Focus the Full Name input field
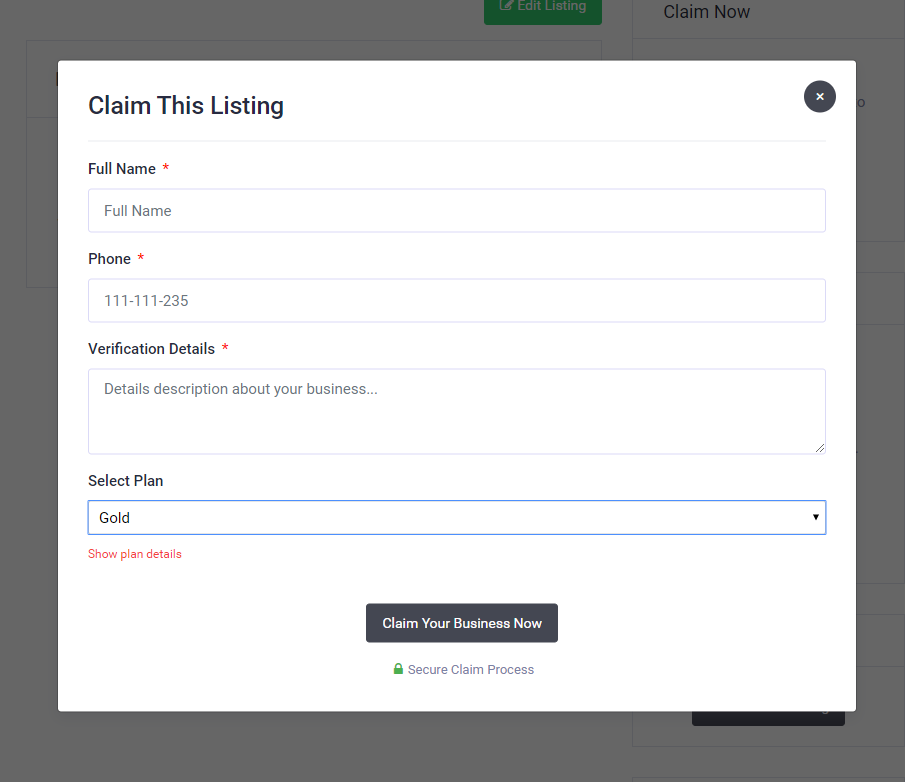 click(457, 210)
